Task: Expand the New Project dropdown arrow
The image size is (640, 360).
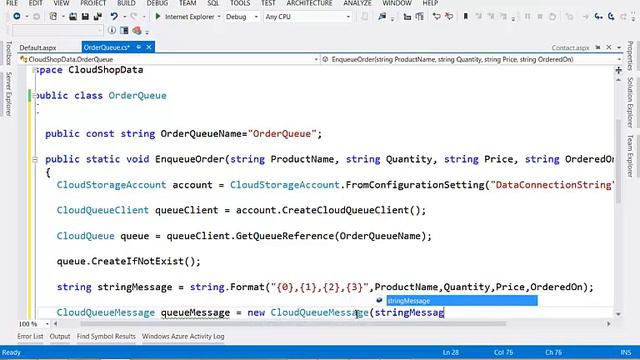Action: (x=63, y=17)
